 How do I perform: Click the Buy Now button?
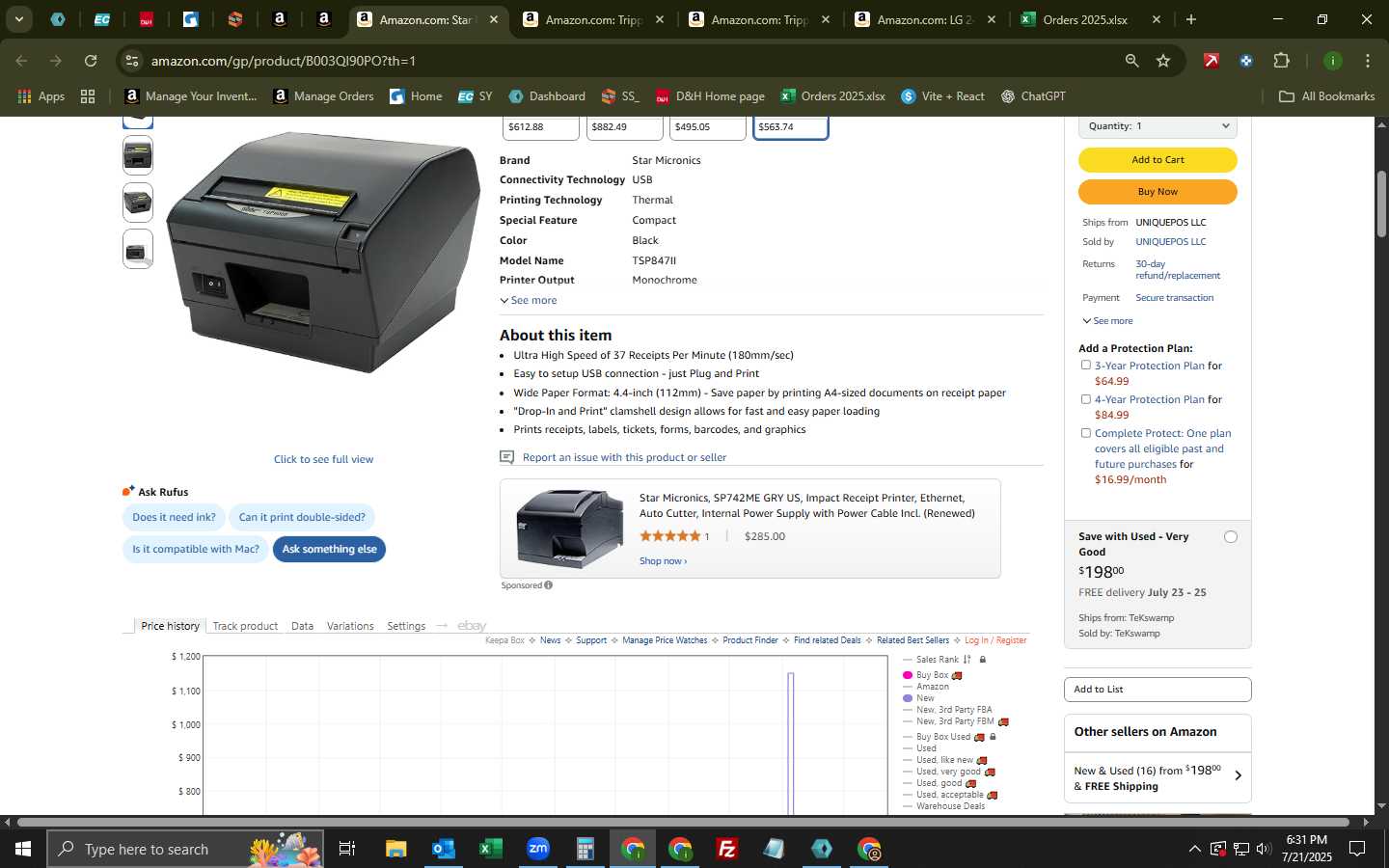(x=1157, y=192)
